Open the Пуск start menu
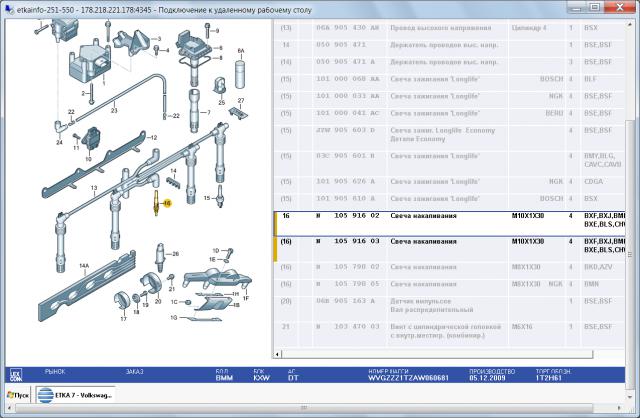The height and width of the screenshot is (418, 640). 18,395
